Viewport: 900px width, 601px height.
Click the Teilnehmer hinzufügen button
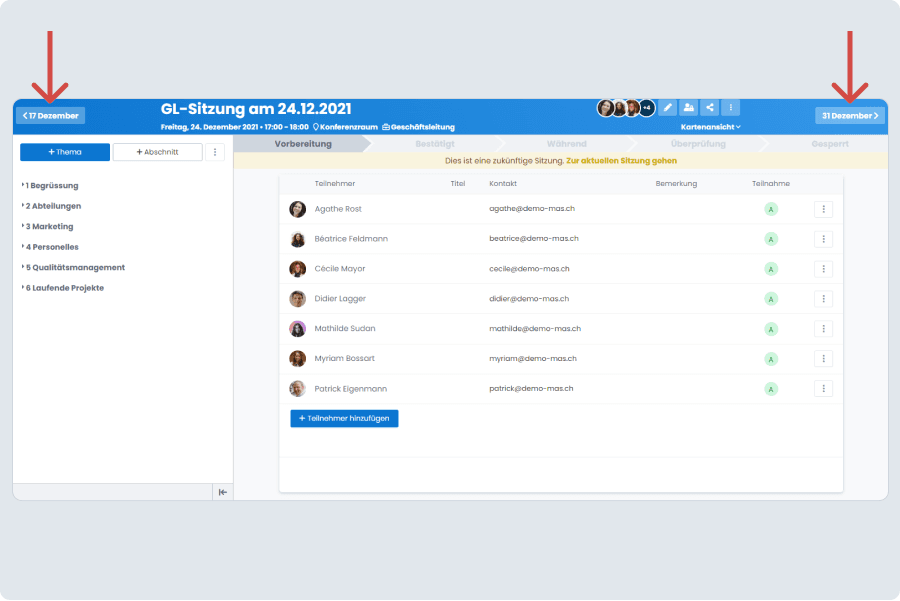(x=344, y=418)
